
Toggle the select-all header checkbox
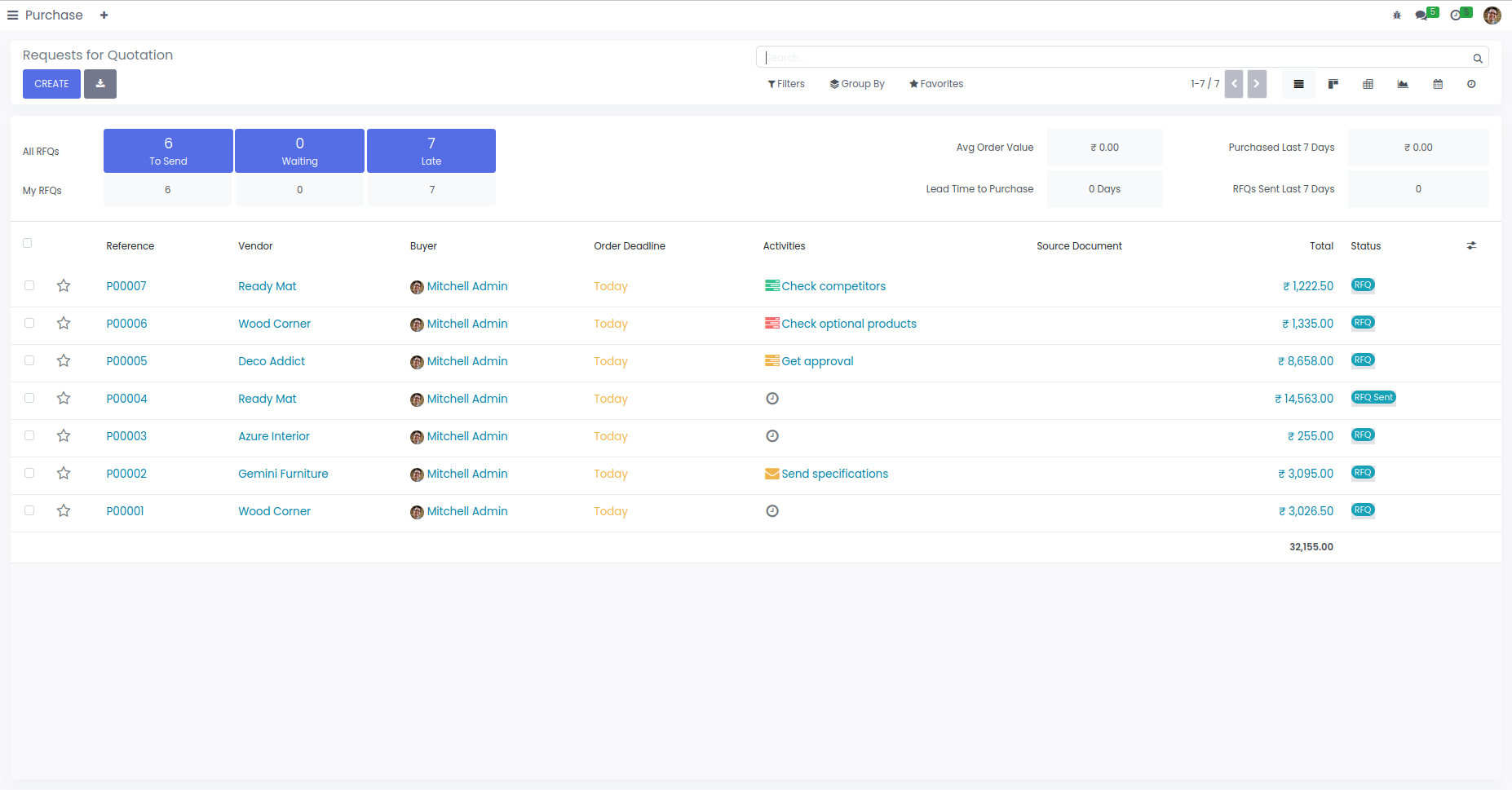click(28, 243)
